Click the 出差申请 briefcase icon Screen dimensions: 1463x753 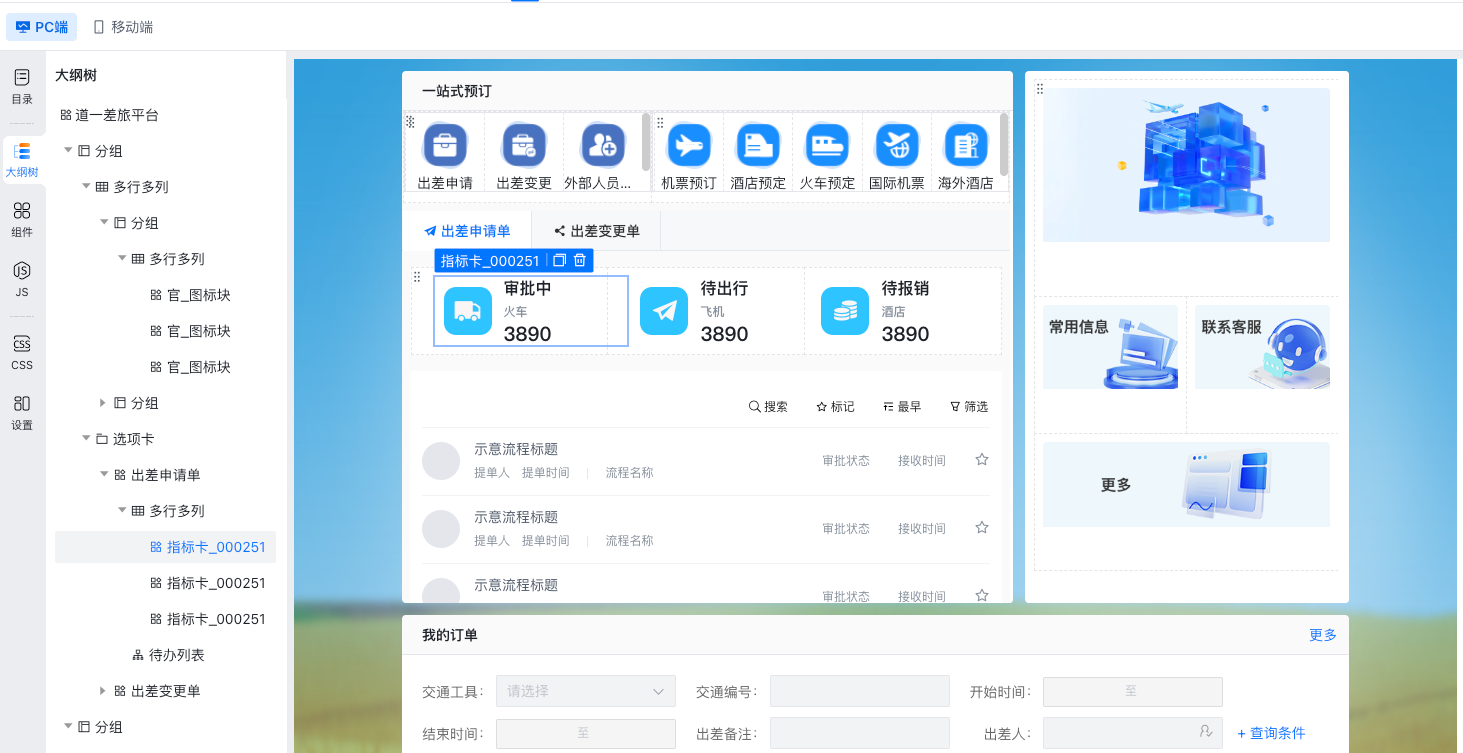445,146
